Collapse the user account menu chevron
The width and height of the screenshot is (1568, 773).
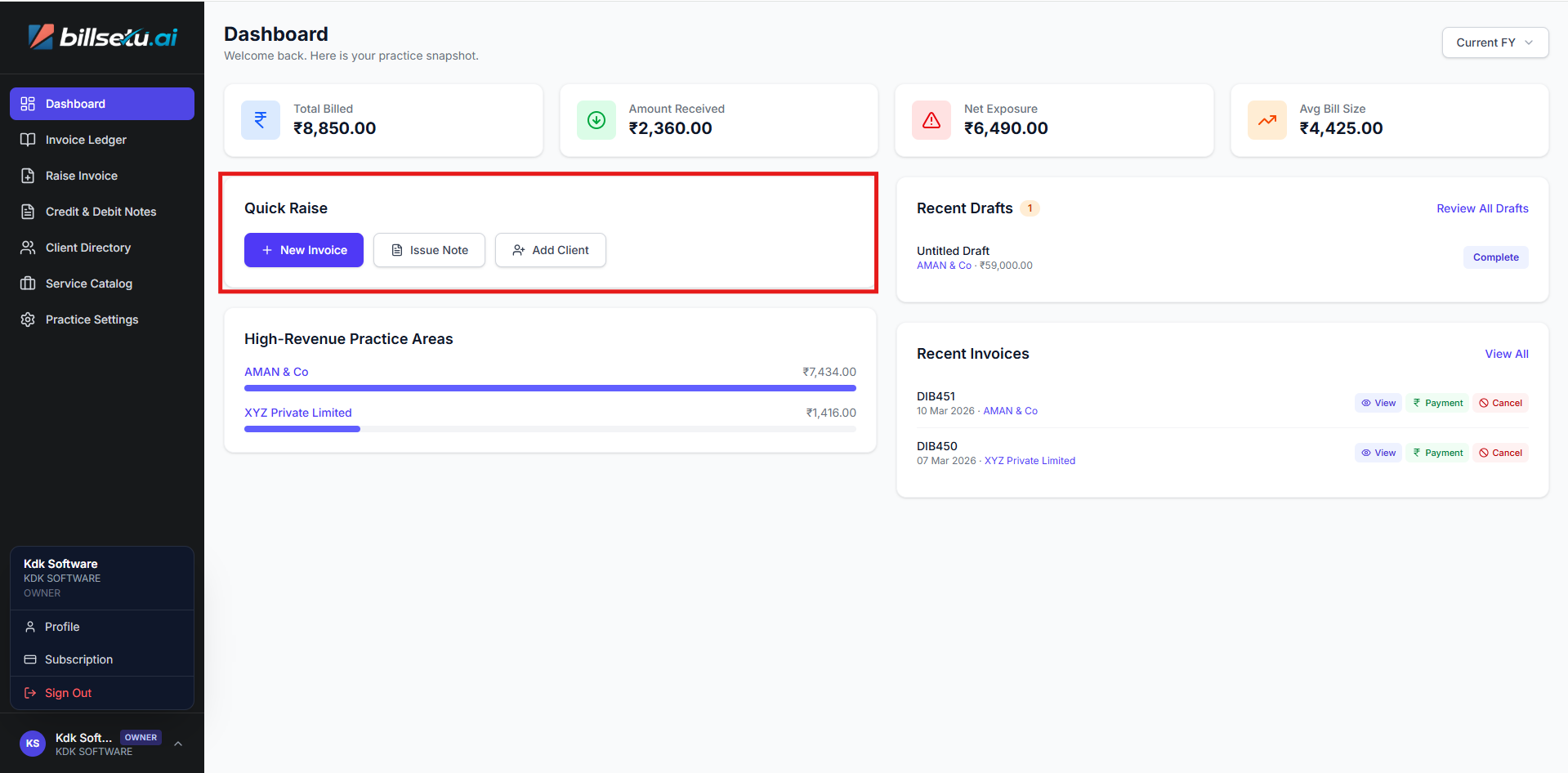[178, 744]
